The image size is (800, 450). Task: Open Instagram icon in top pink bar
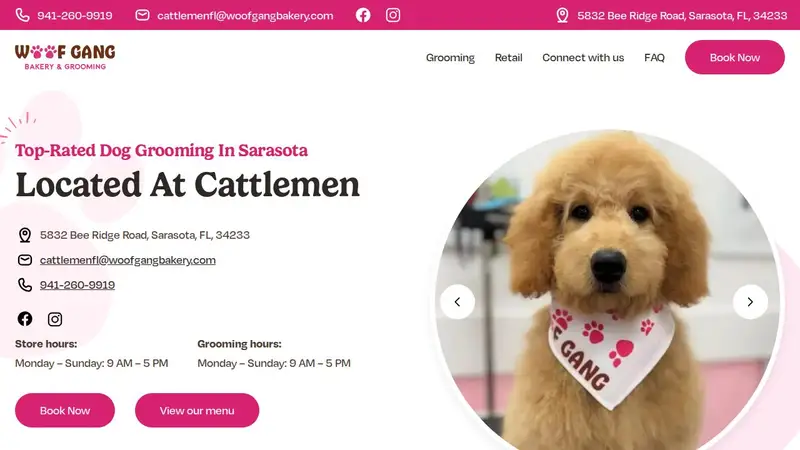pos(393,15)
